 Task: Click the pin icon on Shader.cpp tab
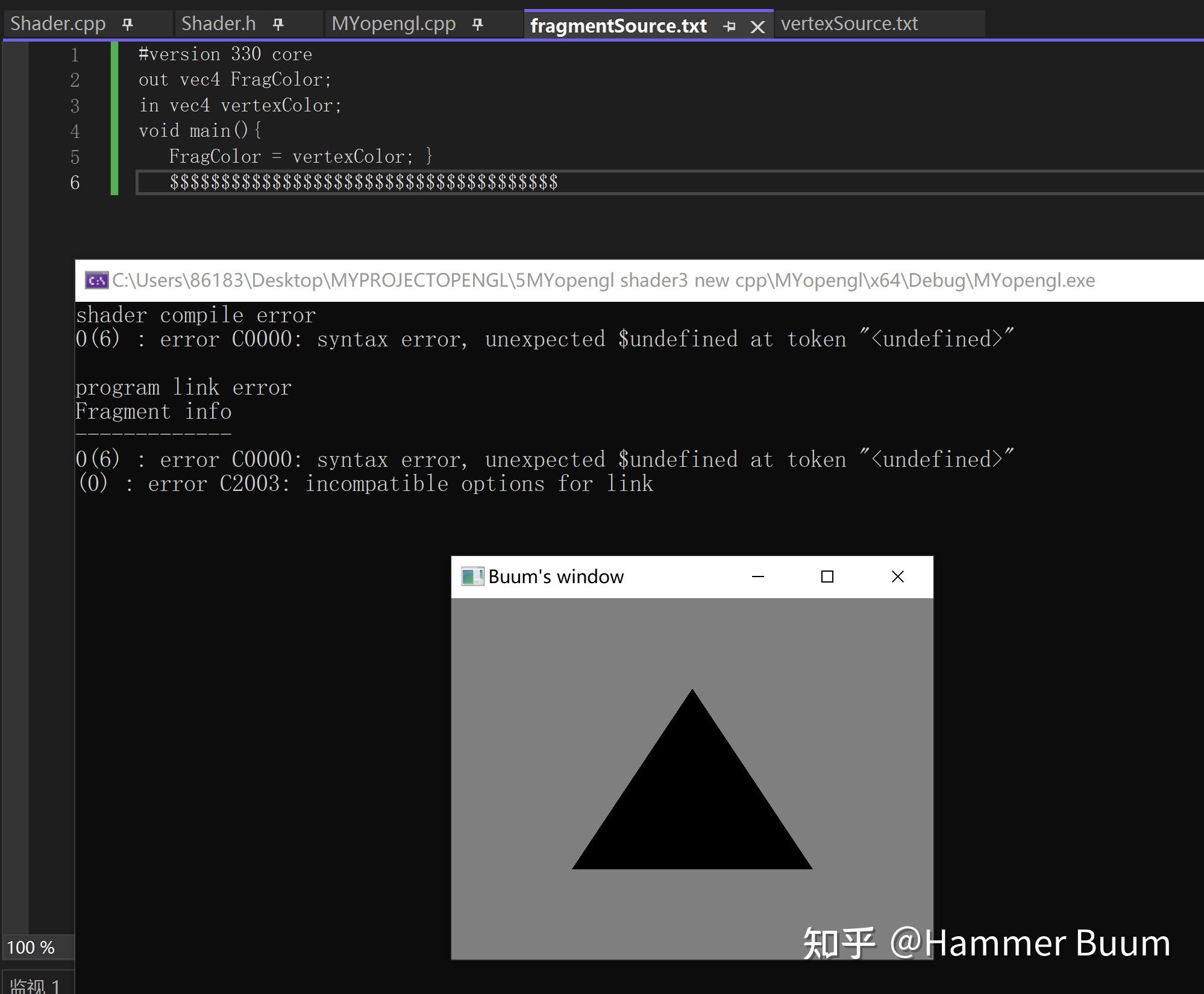(127, 23)
